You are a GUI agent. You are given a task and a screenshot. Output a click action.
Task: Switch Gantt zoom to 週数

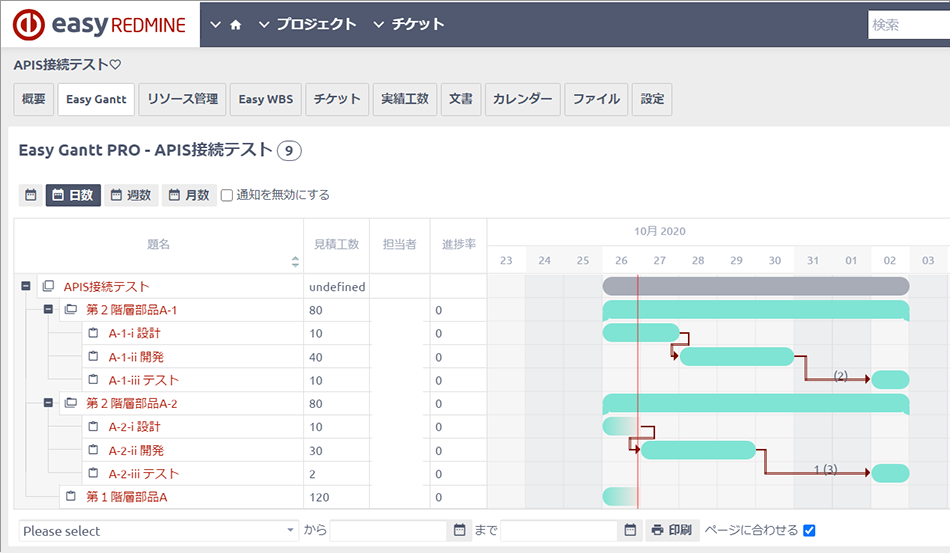tap(131, 195)
